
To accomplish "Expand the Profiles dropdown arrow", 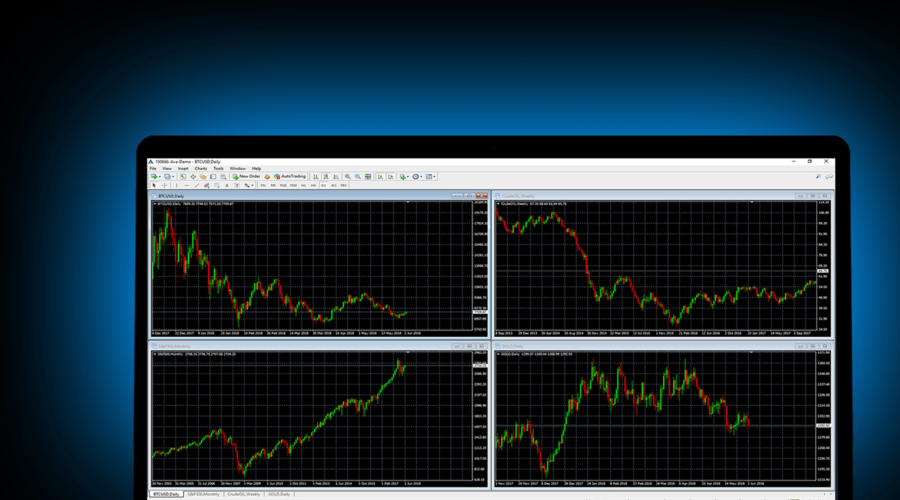I will (x=174, y=176).
